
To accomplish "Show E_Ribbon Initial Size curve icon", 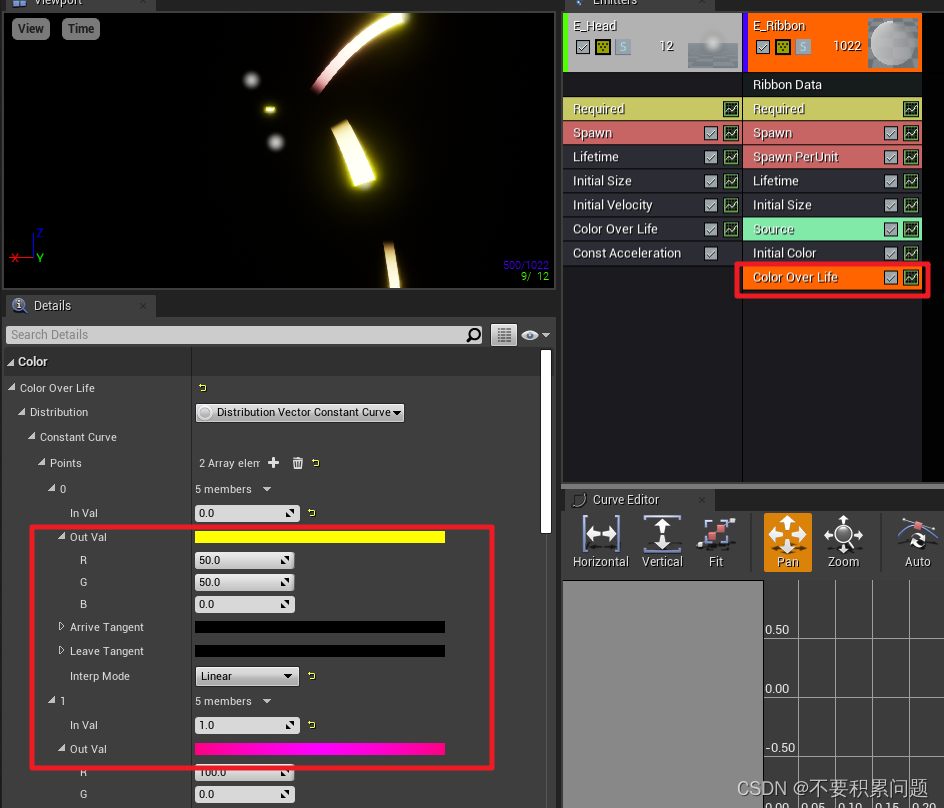I will click(911, 205).
